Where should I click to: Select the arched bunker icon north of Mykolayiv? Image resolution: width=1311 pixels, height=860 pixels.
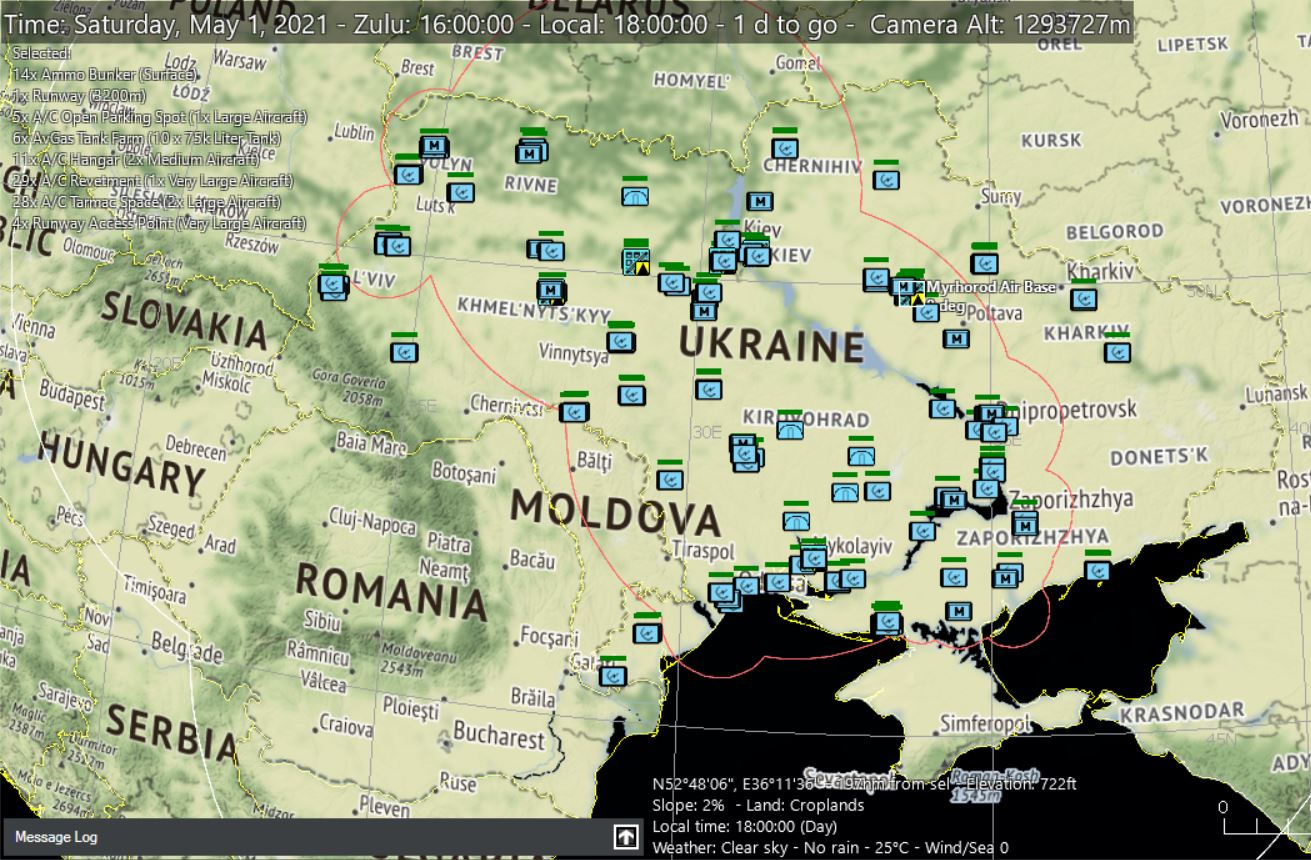point(796,520)
